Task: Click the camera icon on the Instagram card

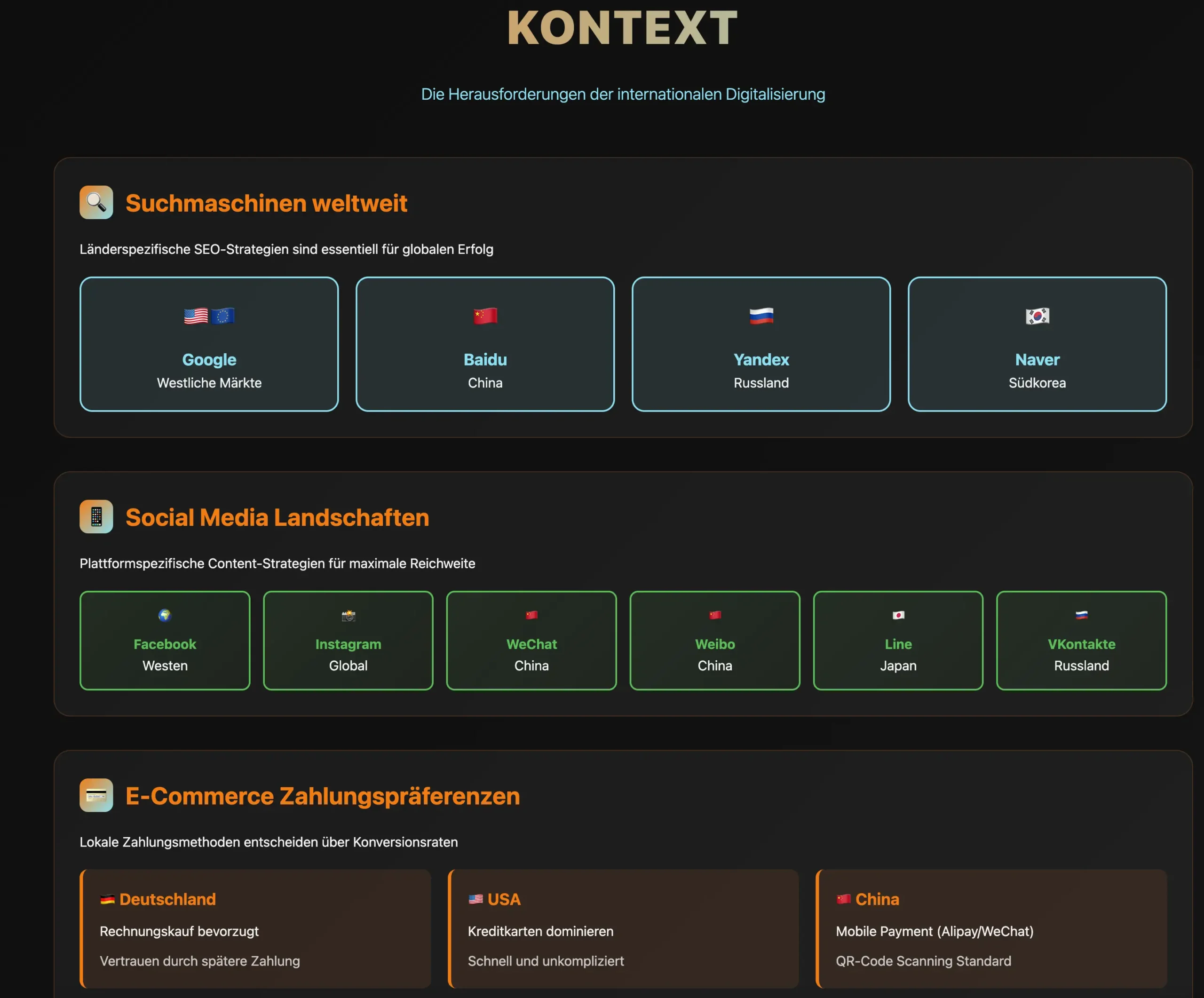Action: coord(348,617)
